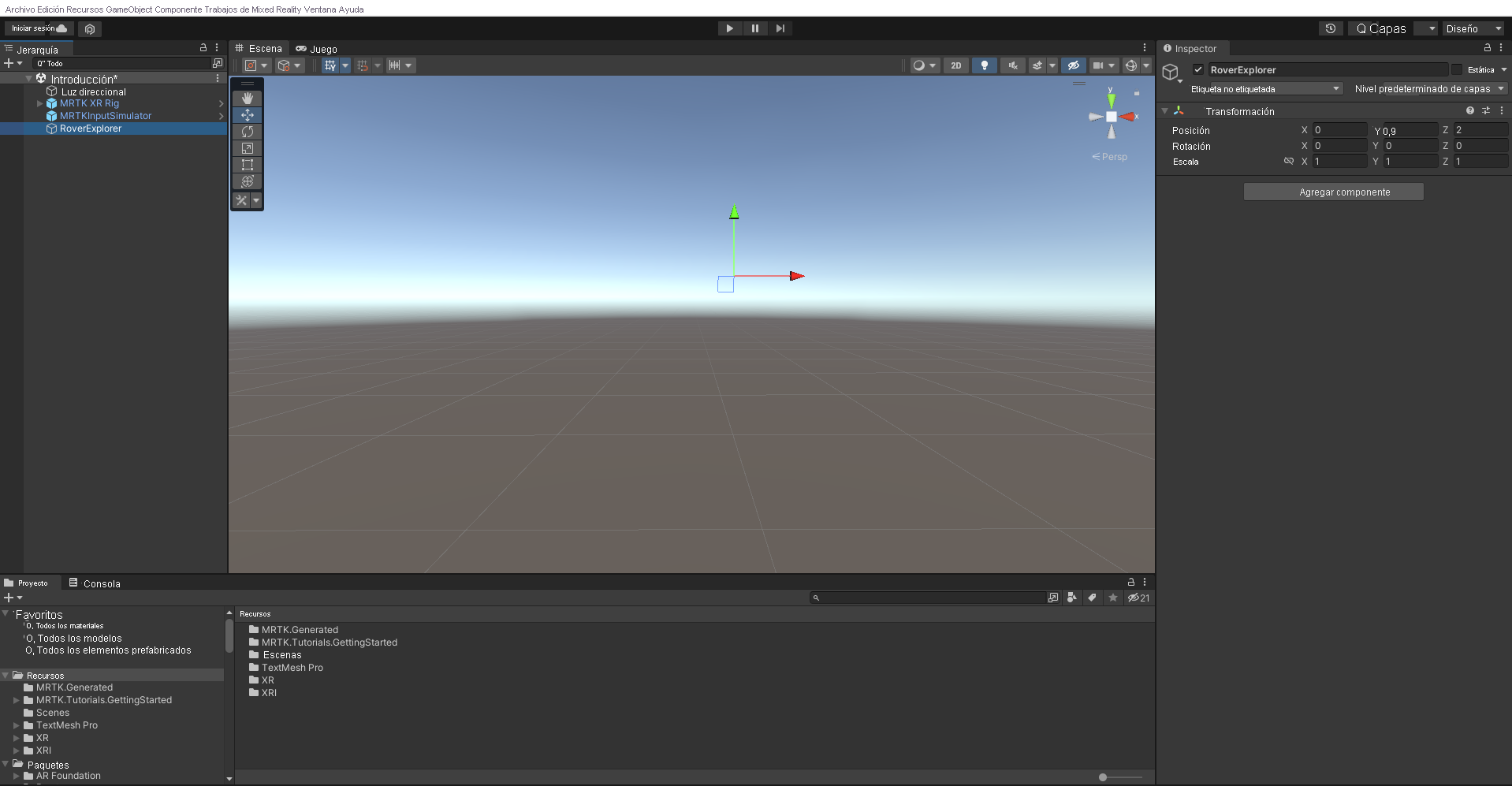Lock the Hierarchy panel

(x=203, y=48)
